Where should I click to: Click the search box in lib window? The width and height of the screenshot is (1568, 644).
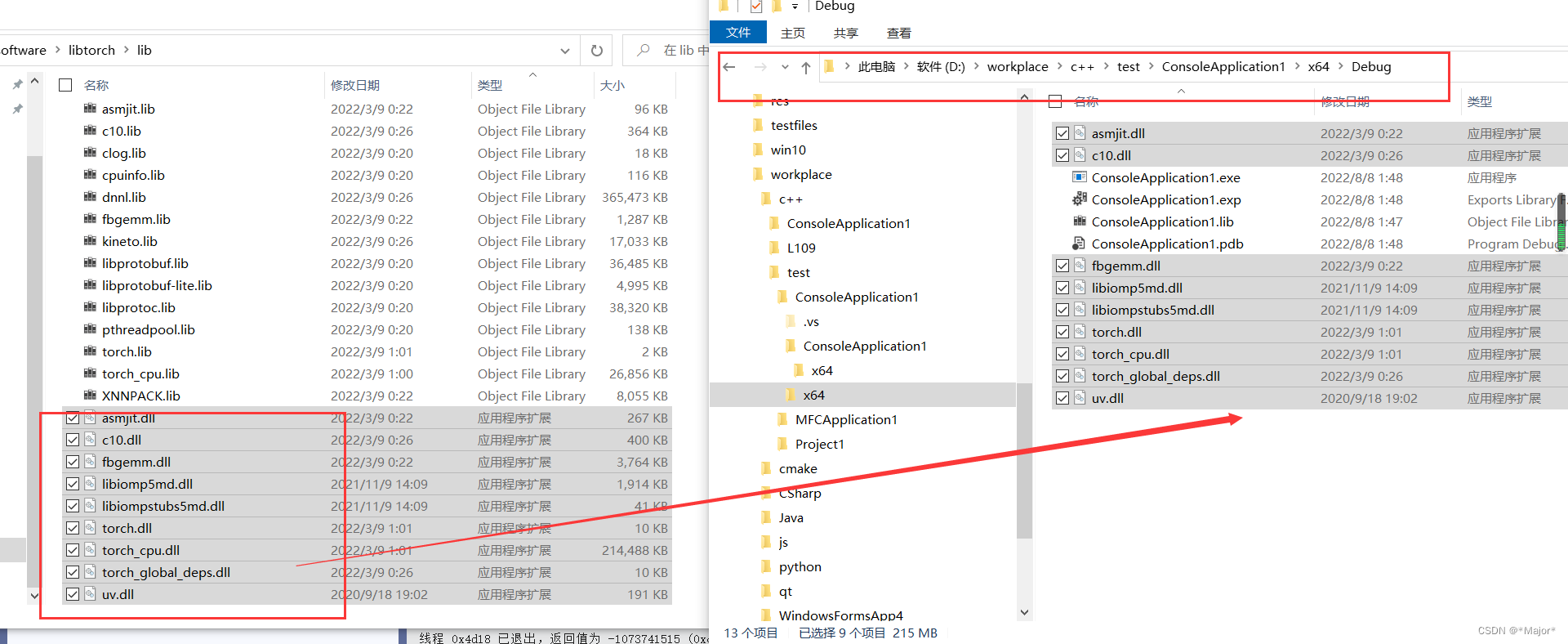click(666, 50)
